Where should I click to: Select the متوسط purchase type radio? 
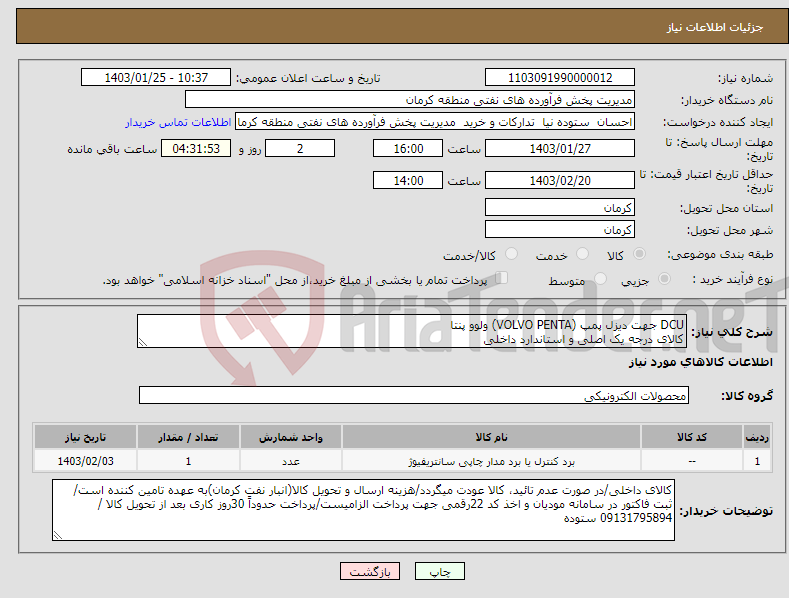click(x=600, y=278)
